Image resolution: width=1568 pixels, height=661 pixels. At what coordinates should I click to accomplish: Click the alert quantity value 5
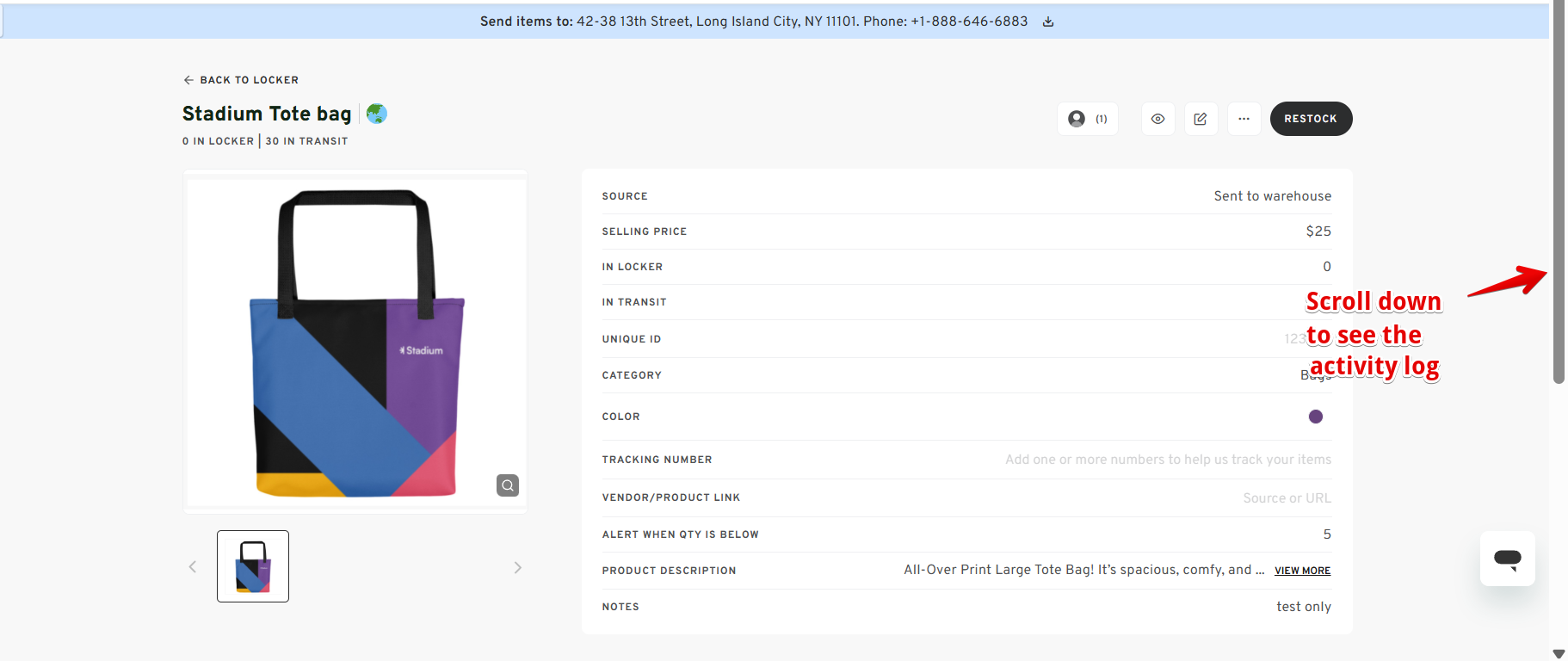click(x=1327, y=534)
